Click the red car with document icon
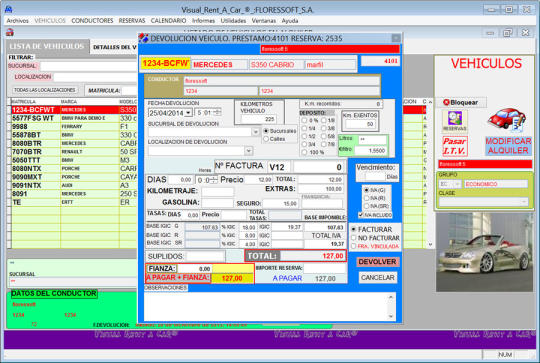 [506, 119]
